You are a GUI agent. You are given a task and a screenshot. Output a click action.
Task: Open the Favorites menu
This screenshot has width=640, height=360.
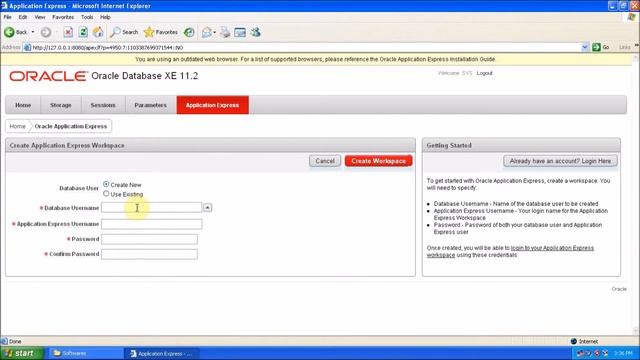(x=63, y=17)
